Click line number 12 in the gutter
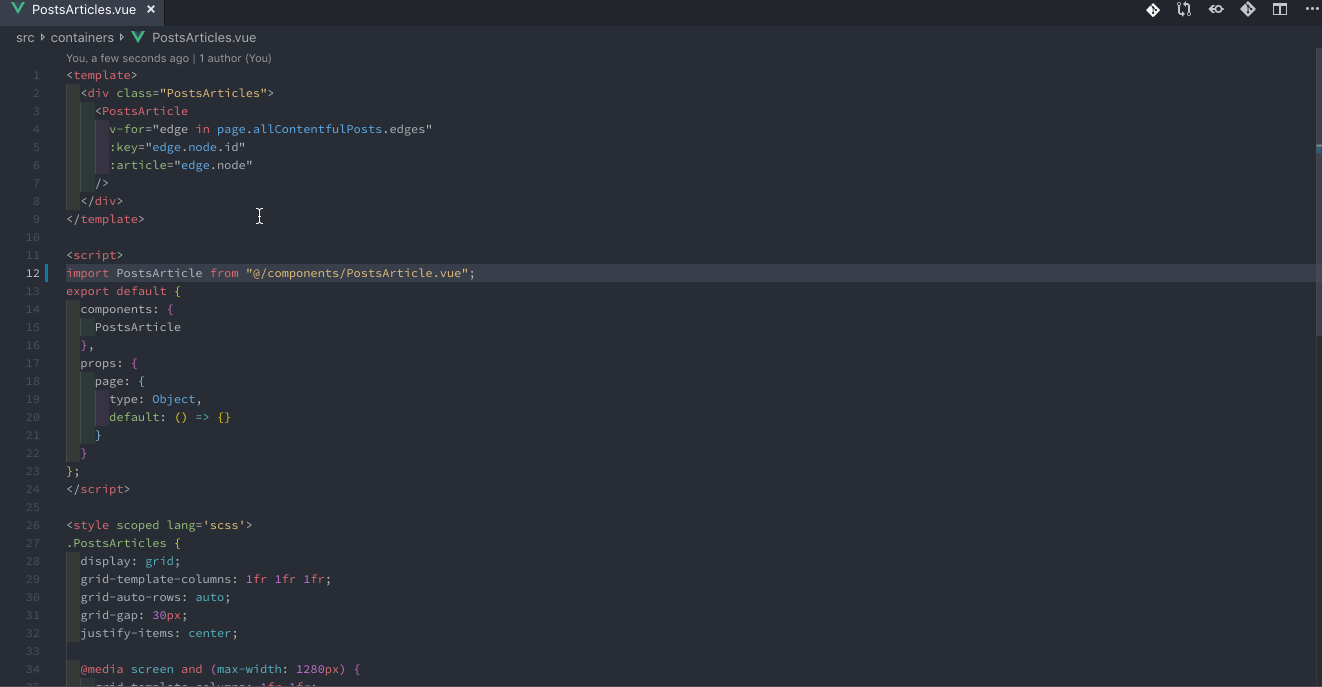1322x687 pixels. (x=33, y=273)
